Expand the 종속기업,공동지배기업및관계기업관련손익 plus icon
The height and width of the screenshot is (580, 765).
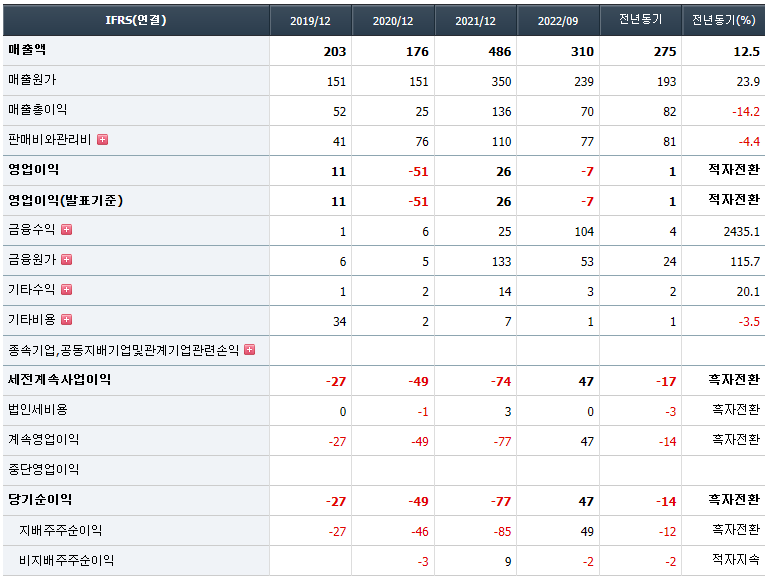click(249, 350)
